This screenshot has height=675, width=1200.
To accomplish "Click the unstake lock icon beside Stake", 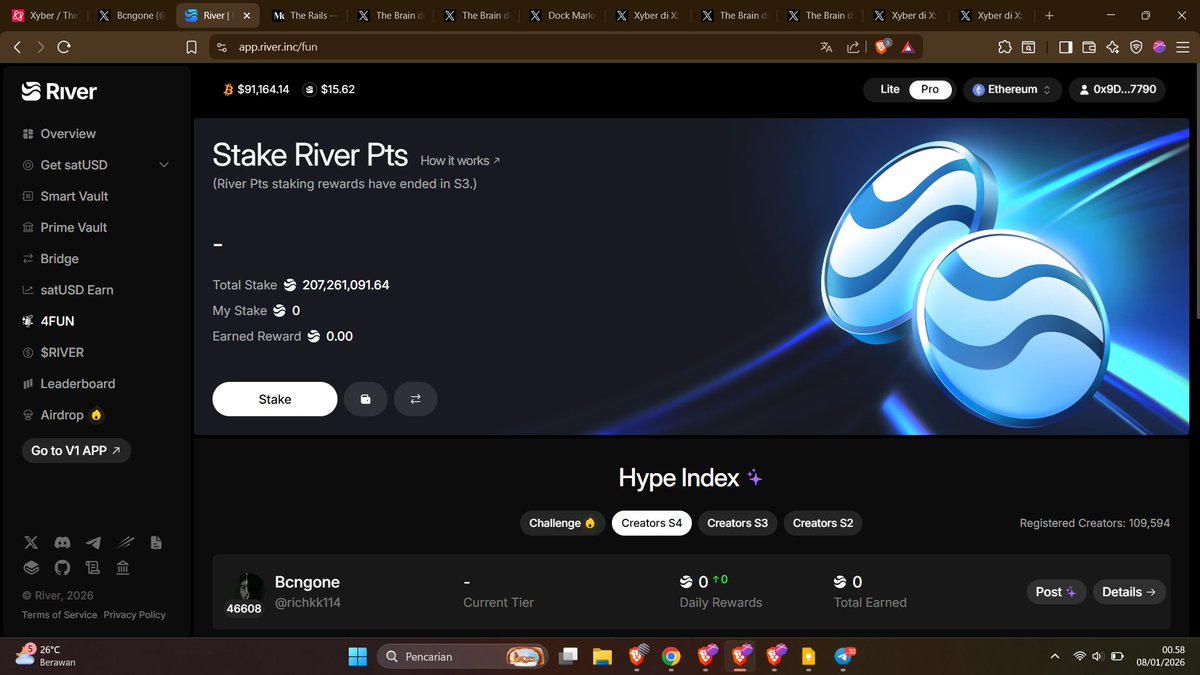I will click(x=365, y=398).
